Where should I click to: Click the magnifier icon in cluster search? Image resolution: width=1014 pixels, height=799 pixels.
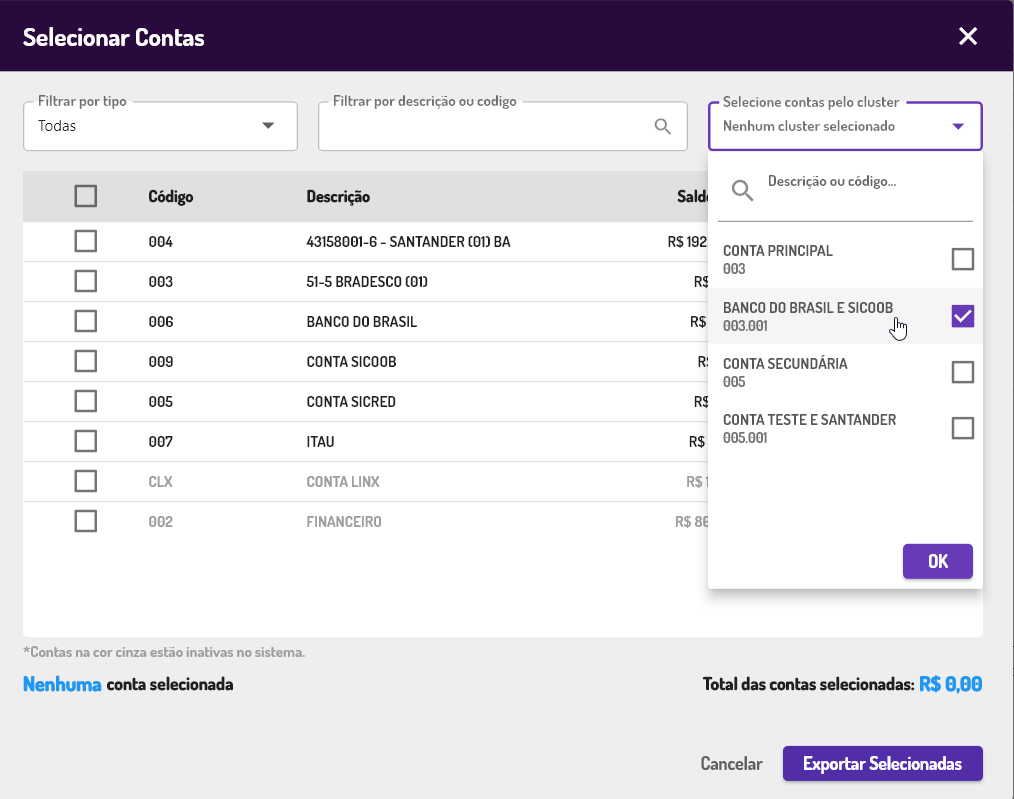pos(741,190)
